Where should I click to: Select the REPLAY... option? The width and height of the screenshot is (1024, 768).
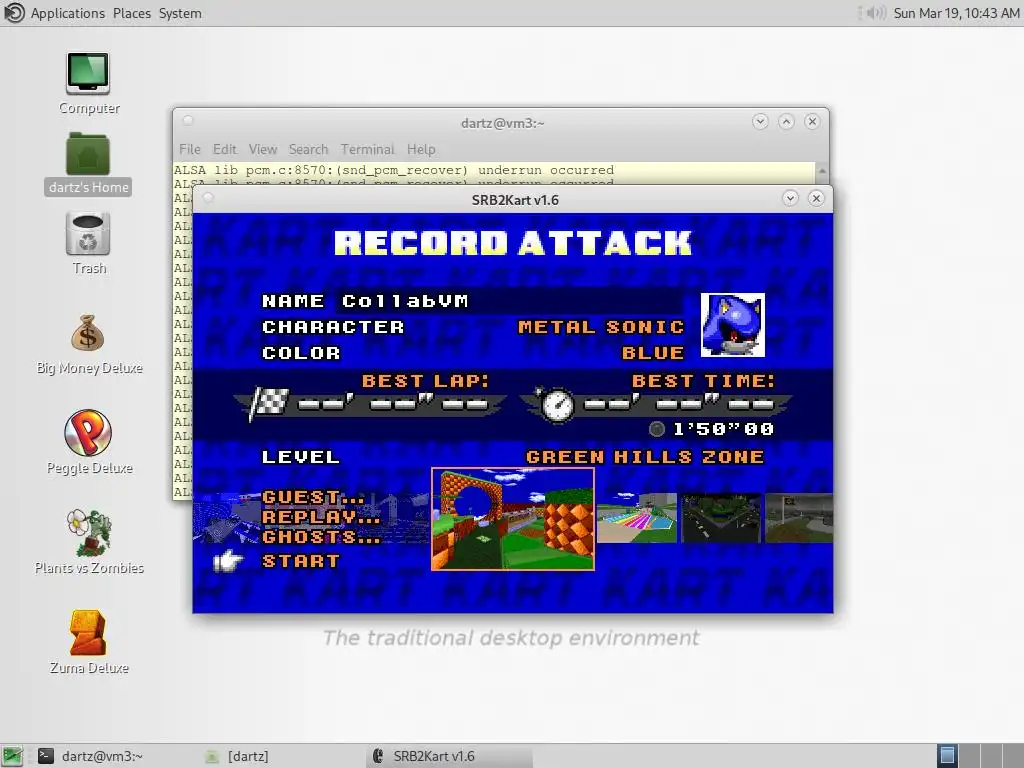321,517
